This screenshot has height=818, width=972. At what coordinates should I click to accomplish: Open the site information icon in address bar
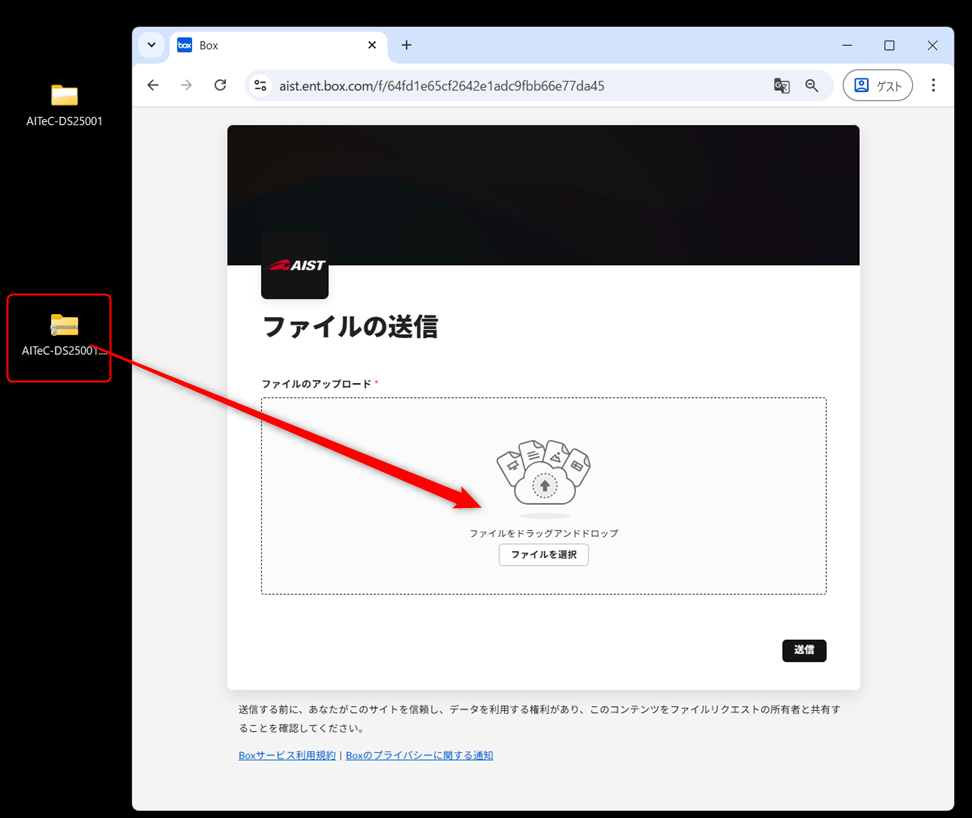coord(260,86)
